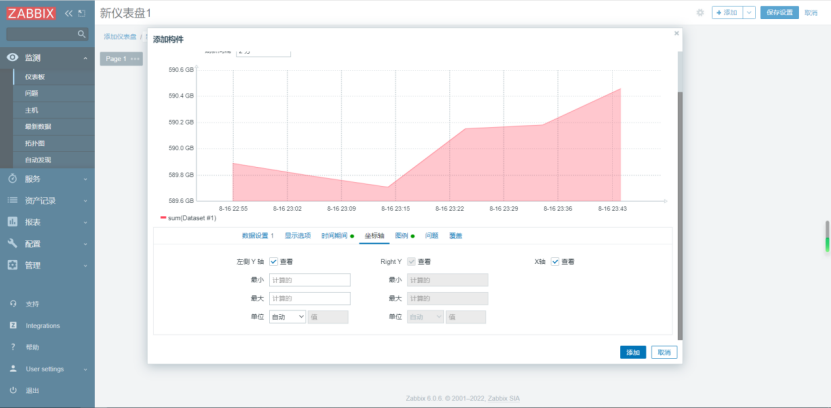Toggle X轴 查看 checkbox
Viewport: 831px width, 408px height.
(555, 261)
